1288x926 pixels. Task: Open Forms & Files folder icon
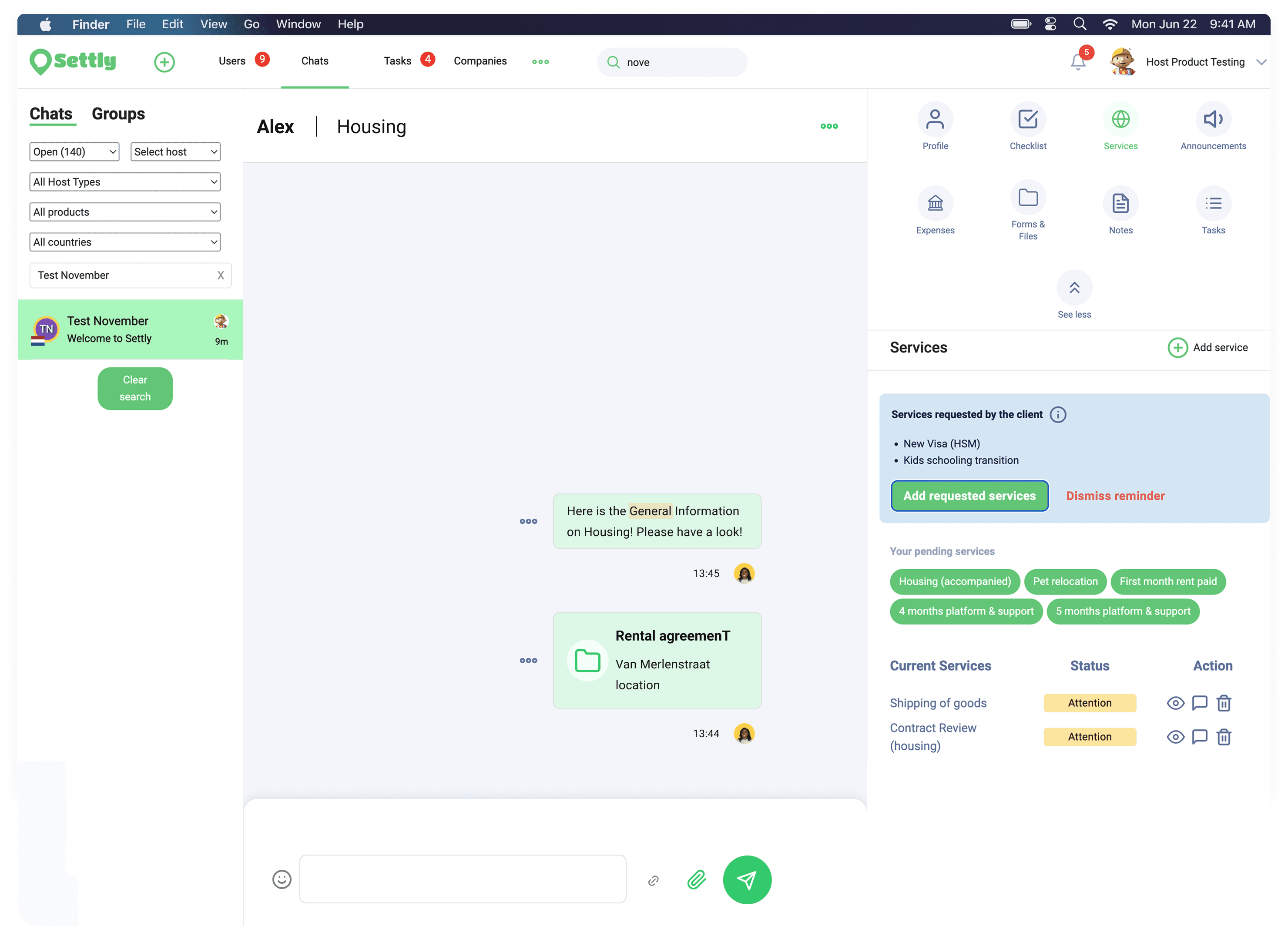pyautogui.click(x=1027, y=198)
